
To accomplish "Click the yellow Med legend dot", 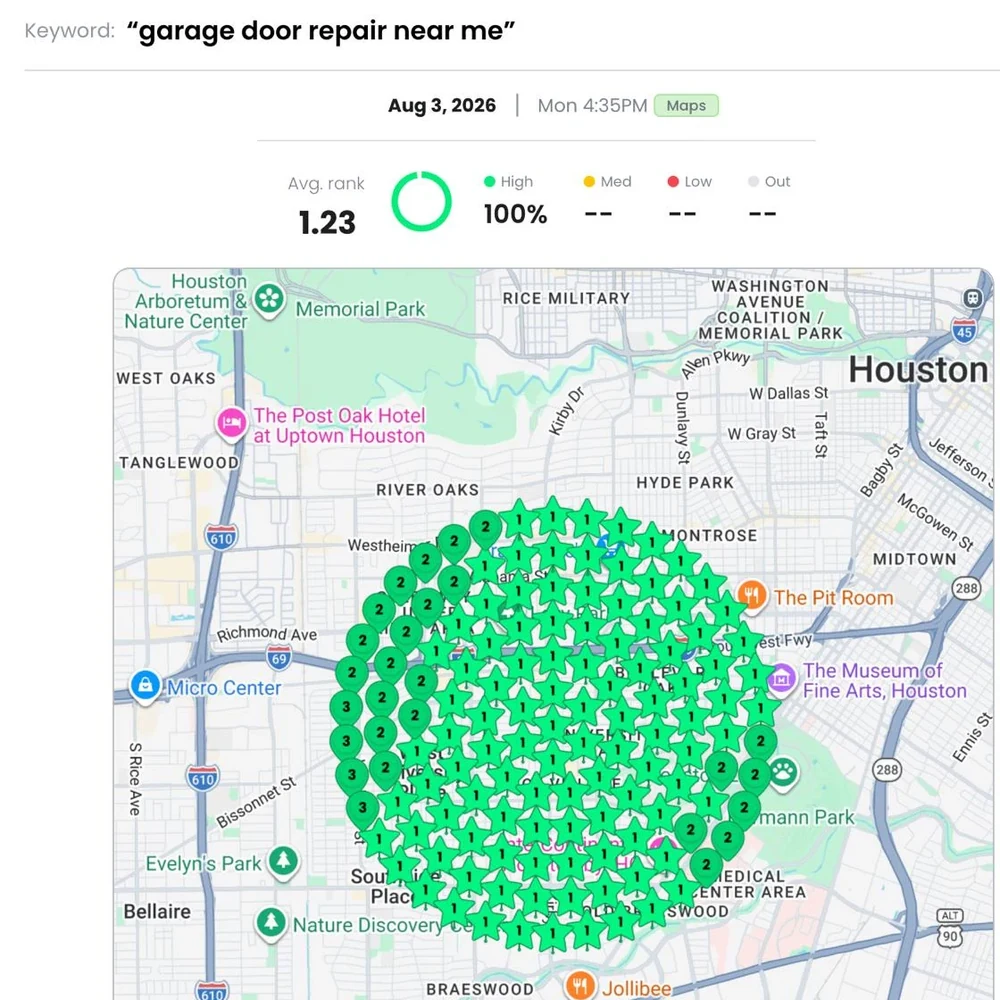I will (589, 182).
